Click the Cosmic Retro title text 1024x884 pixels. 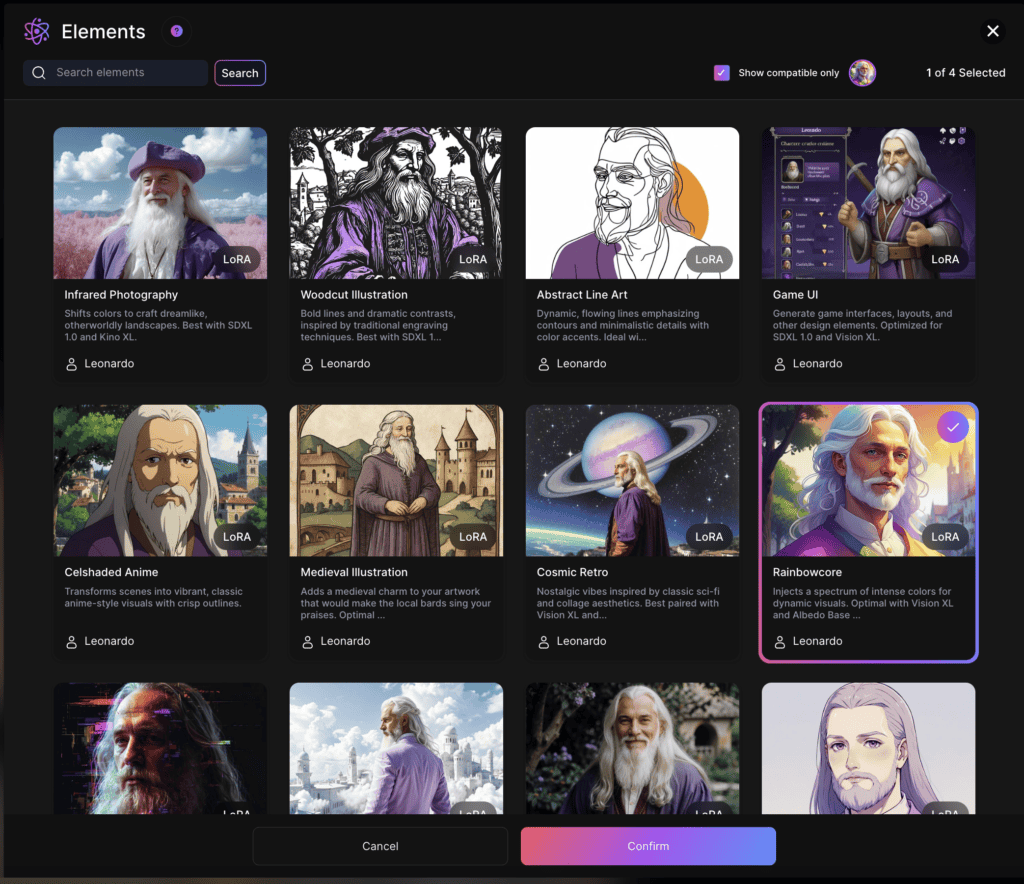point(572,572)
